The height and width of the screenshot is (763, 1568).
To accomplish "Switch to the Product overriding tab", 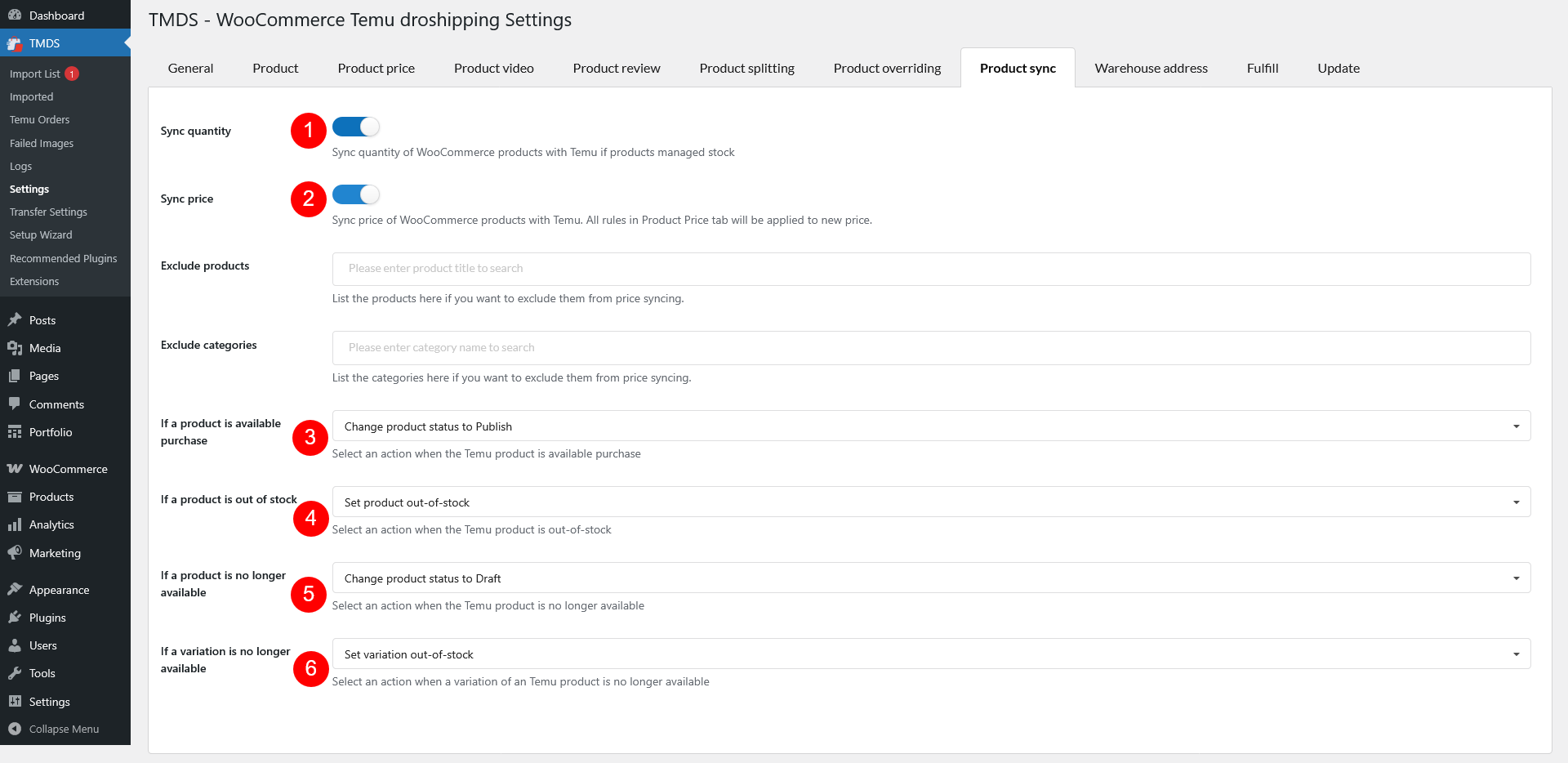I will click(887, 69).
